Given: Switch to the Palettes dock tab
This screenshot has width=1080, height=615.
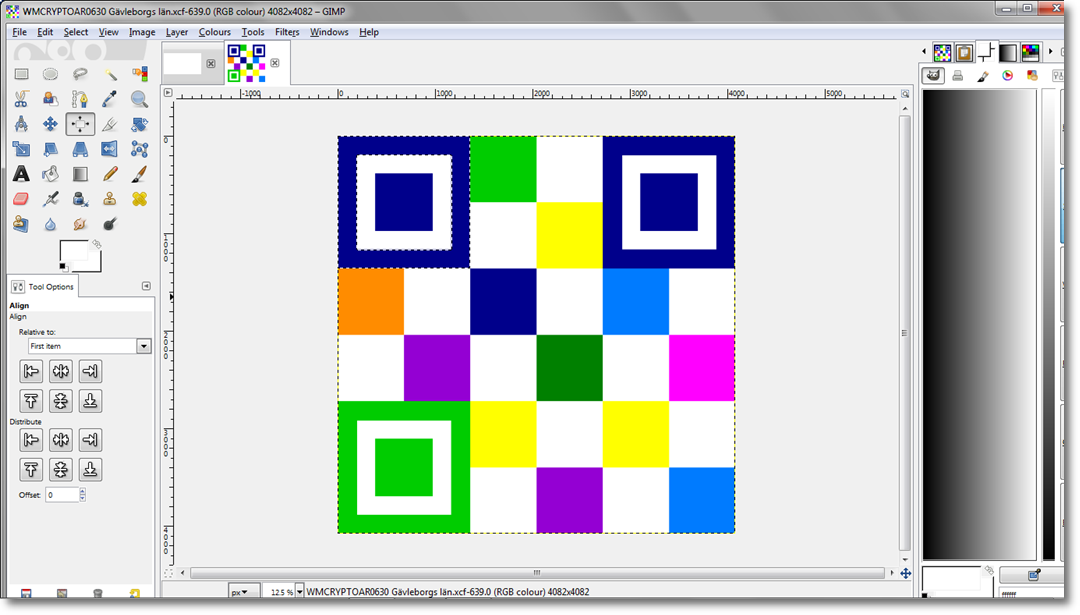Looking at the screenshot, I should (1030, 52).
